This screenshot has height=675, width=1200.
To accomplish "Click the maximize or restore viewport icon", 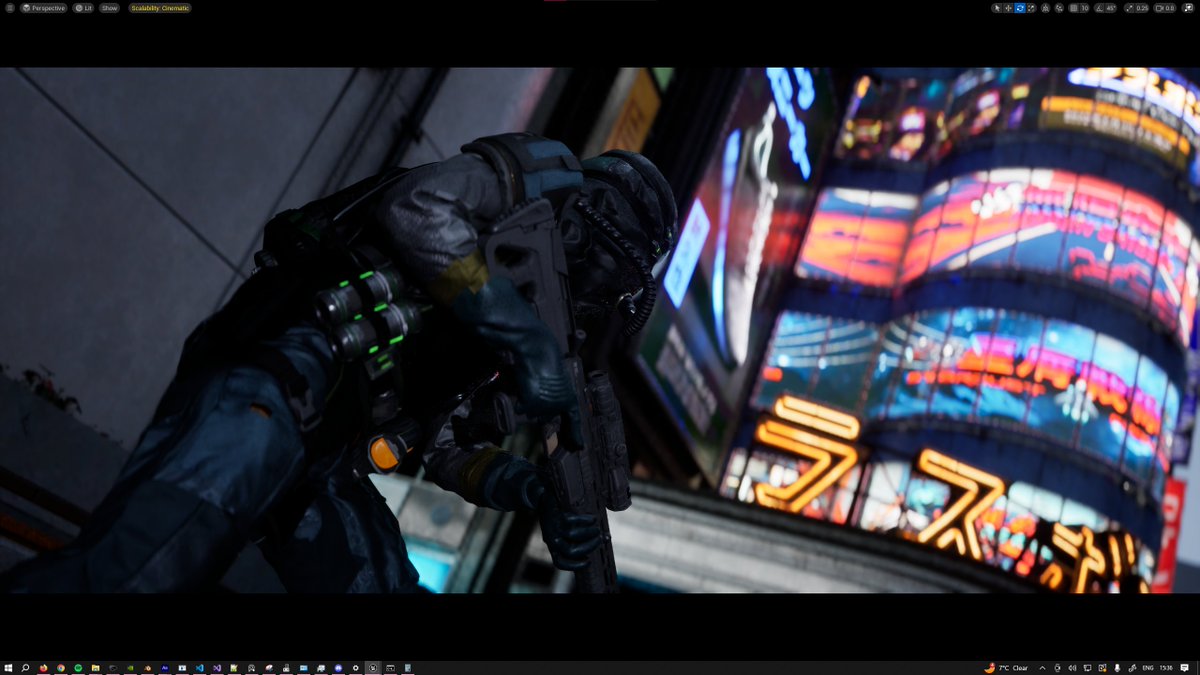I will pyautogui.click(x=1188, y=8).
